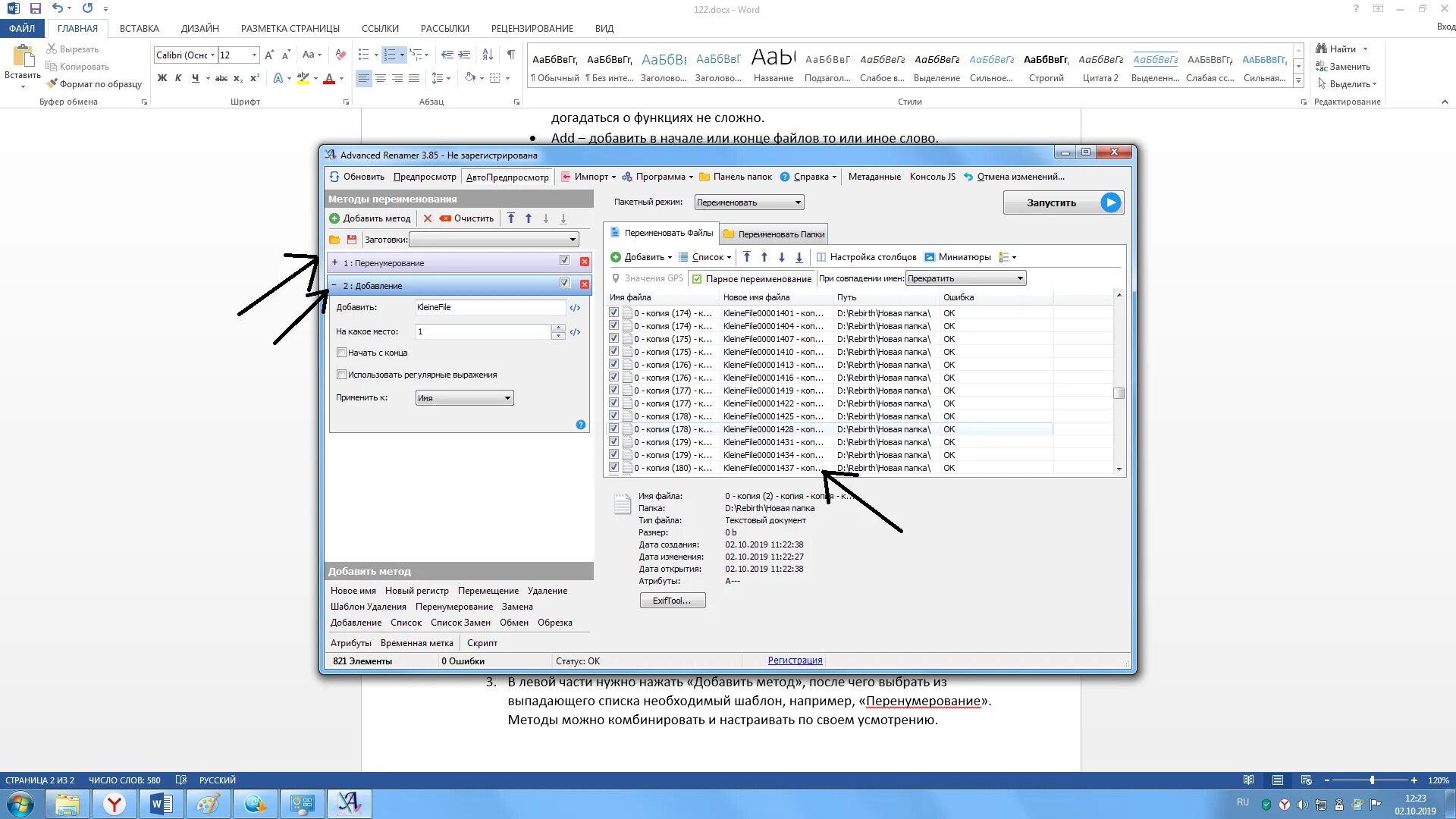Open Импорт menu
The height and width of the screenshot is (819, 1456).
588,177
